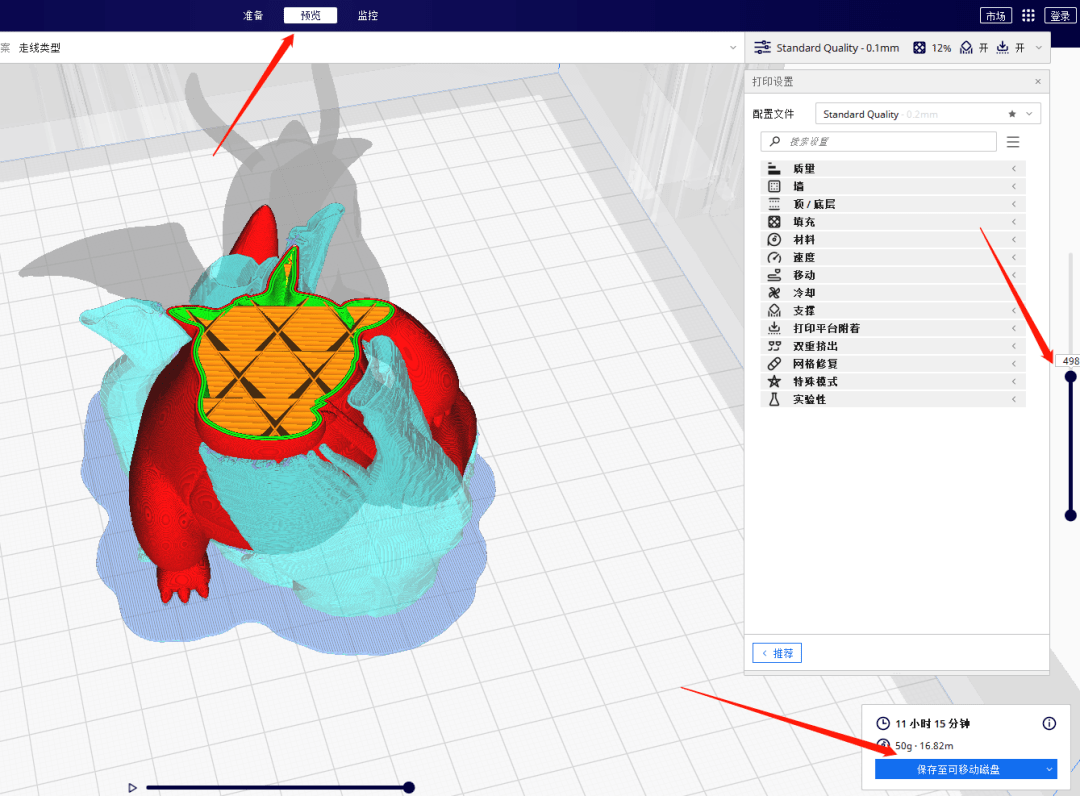Open the 移动 settings category
The width and height of the screenshot is (1080, 796).
[x=893, y=275]
